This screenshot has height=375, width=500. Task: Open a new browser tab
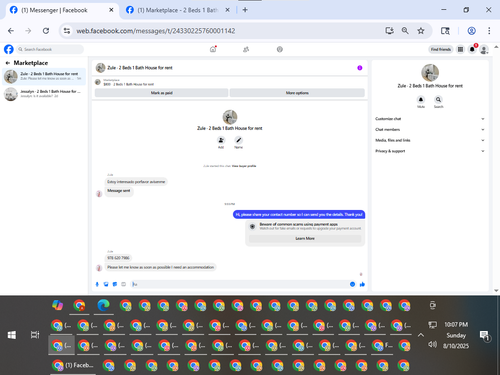pos(245,10)
